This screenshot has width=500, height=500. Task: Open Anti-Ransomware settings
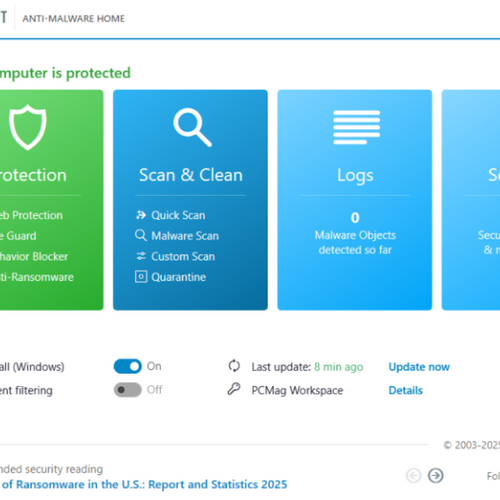click(37, 277)
